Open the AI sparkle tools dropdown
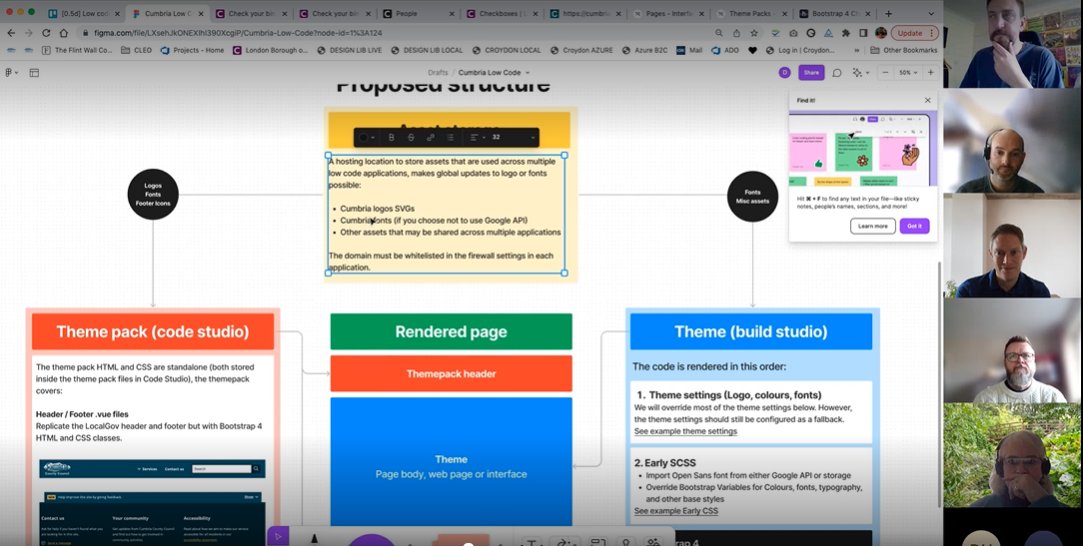Image resolution: width=1083 pixels, height=547 pixels. pos(860,73)
